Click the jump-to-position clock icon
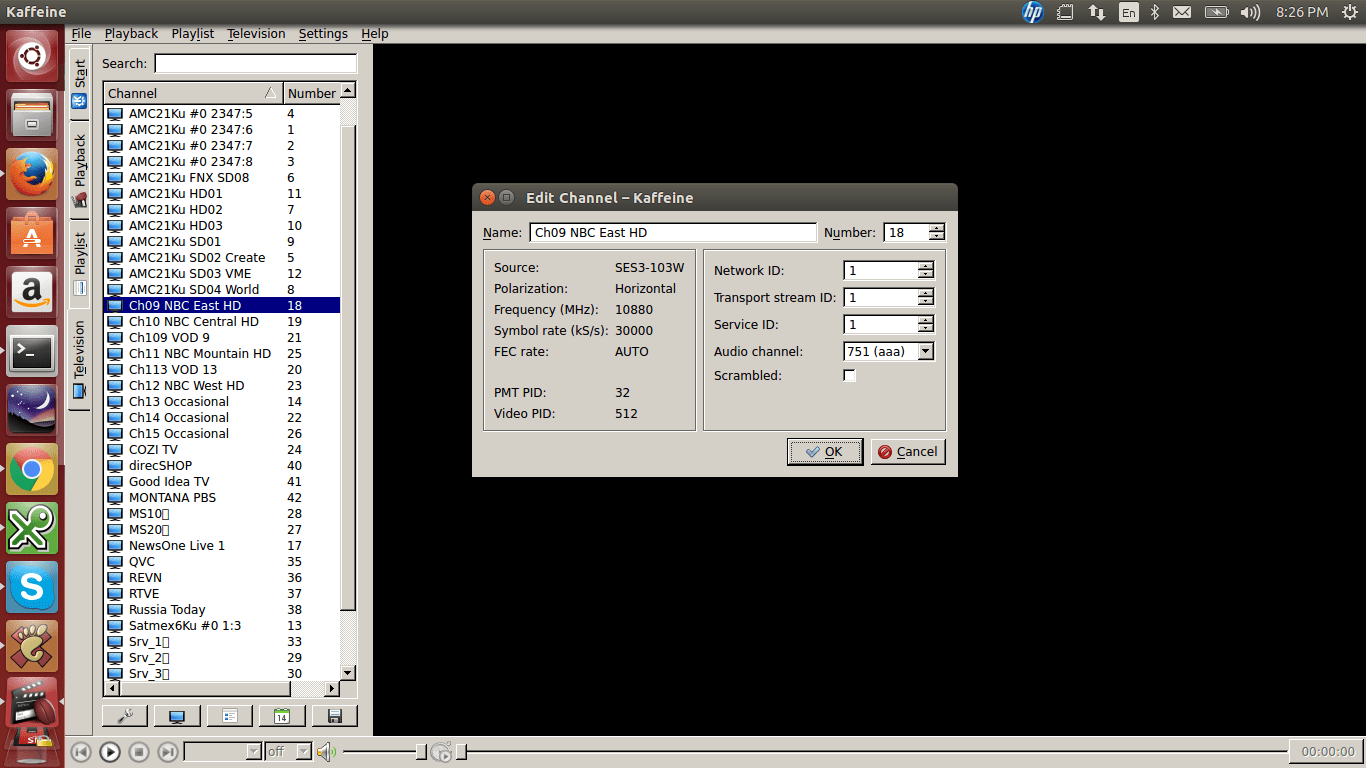The height and width of the screenshot is (768, 1366). tap(441, 752)
